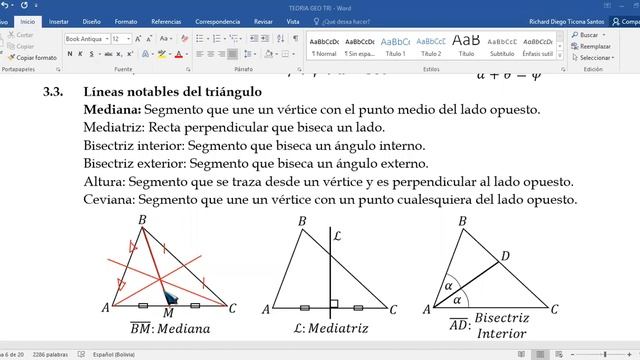Click the zoom slider handle
This screenshot has width=640, height=360.
(x=605, y=354)
